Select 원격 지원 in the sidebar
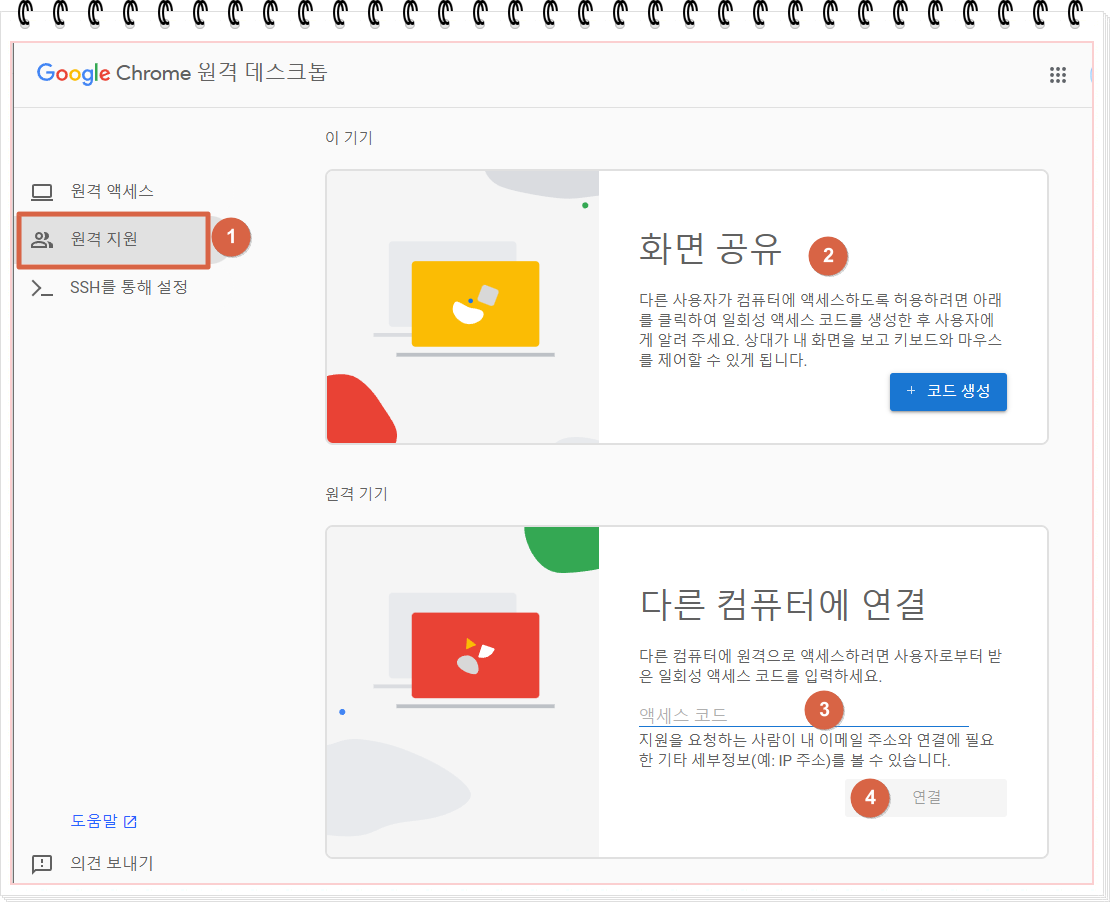 click(x=113, y=240)
